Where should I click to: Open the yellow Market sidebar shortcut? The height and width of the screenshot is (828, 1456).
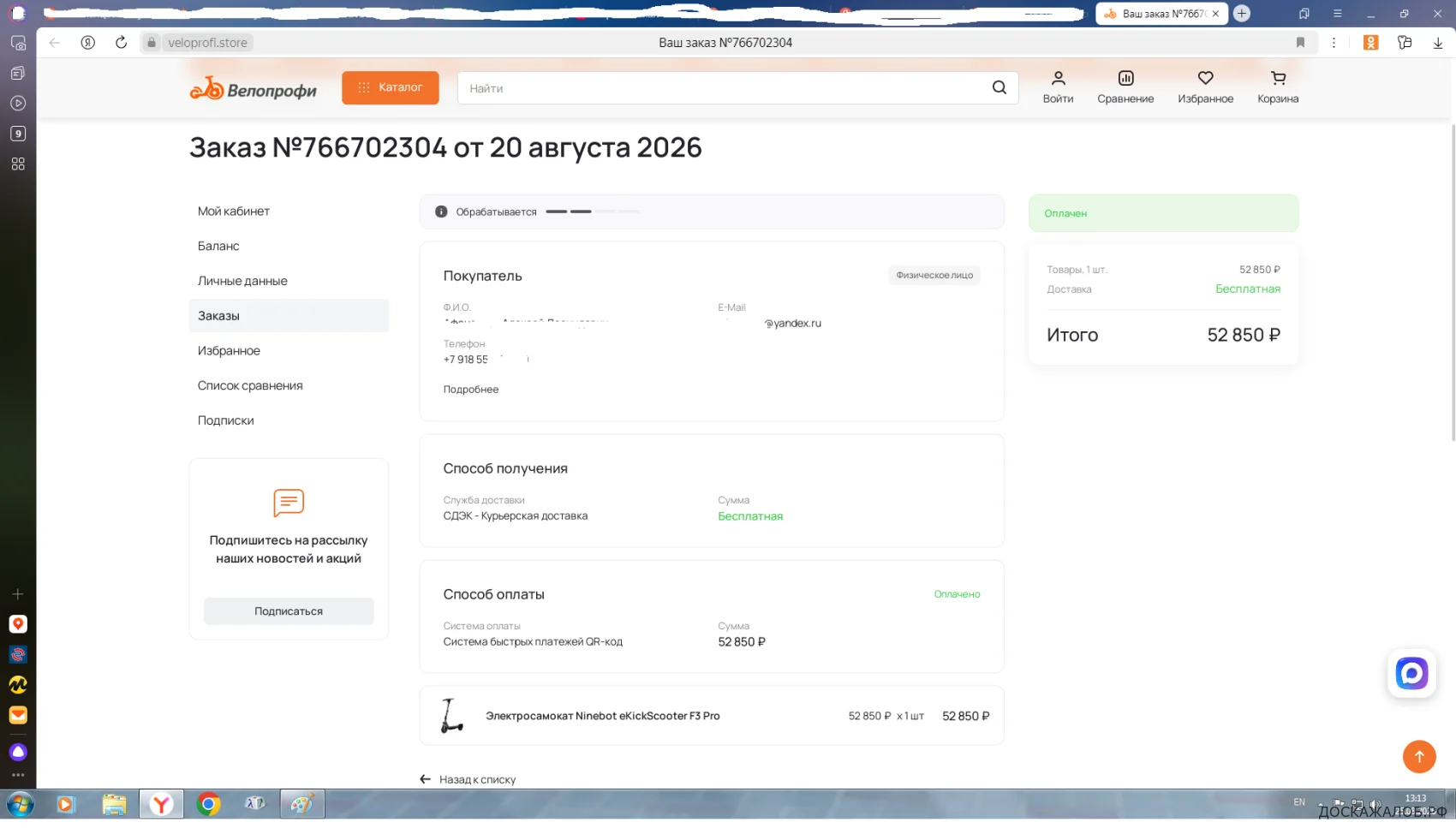18,685
